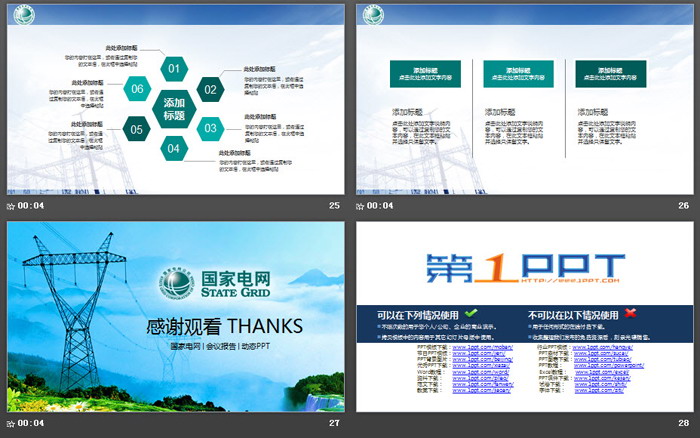This screenshot has width=700, height=438.
Task: Open the www.1ppt.com/excel/ link
Action: (602, 372)
